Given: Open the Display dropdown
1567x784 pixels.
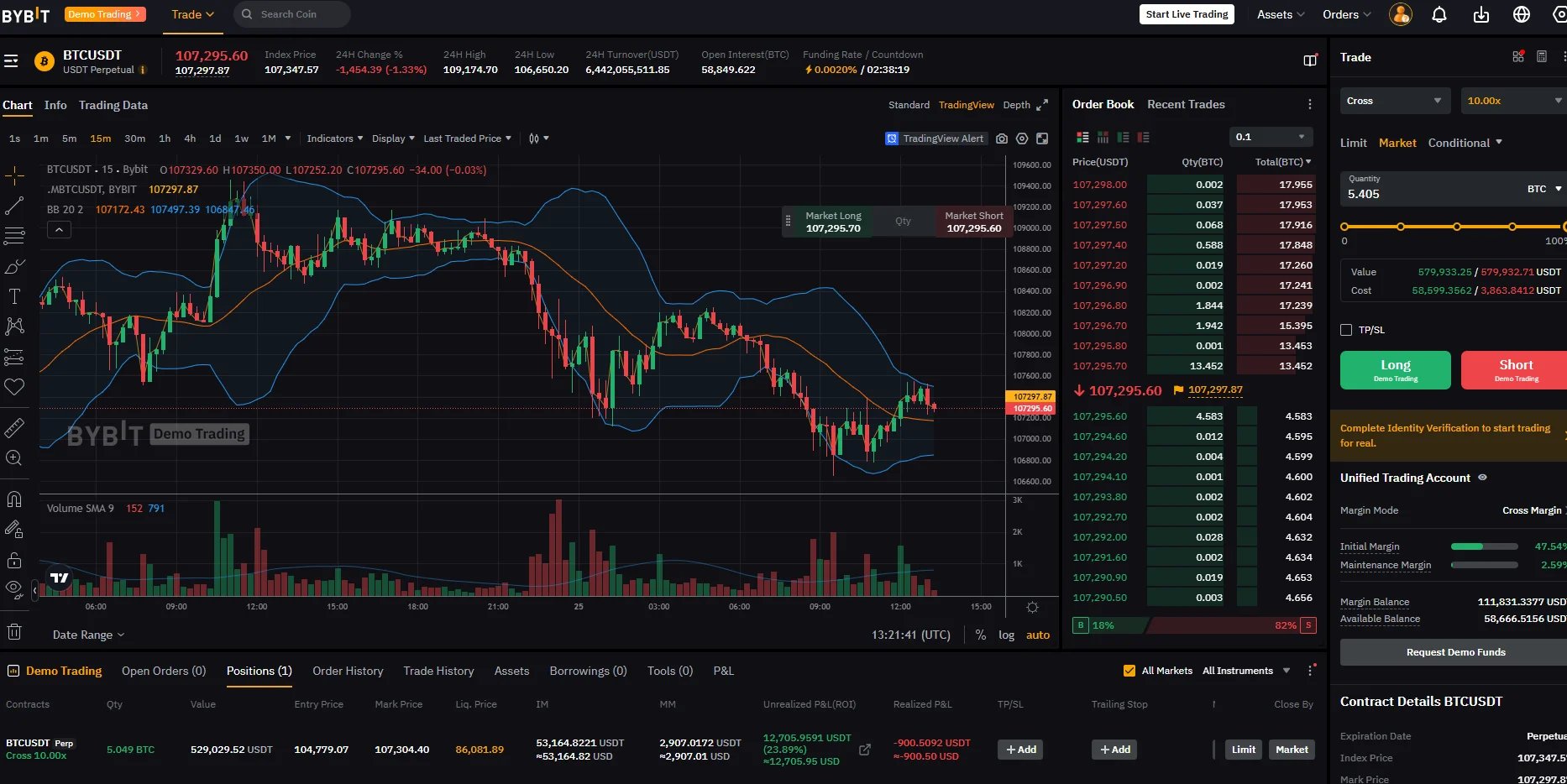Looking at the screenshot, I should tap(394, 139).
